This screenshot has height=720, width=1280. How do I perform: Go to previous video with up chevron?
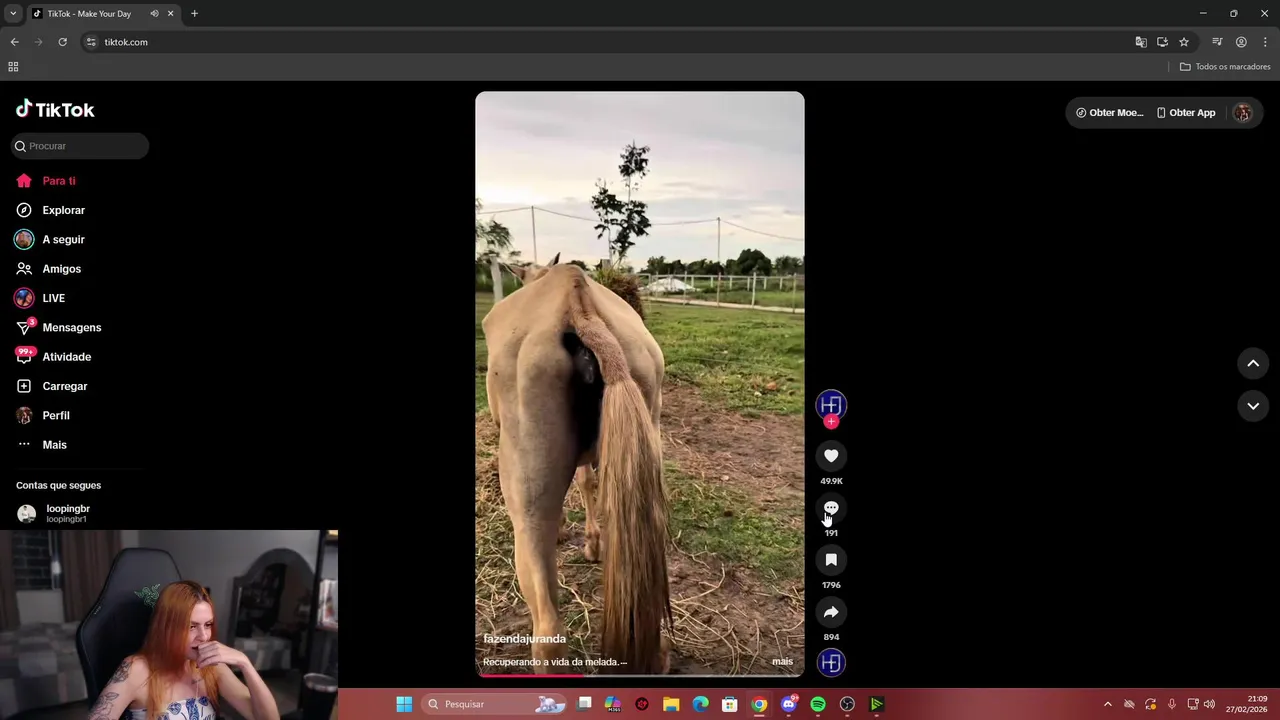coord(1253,363)
